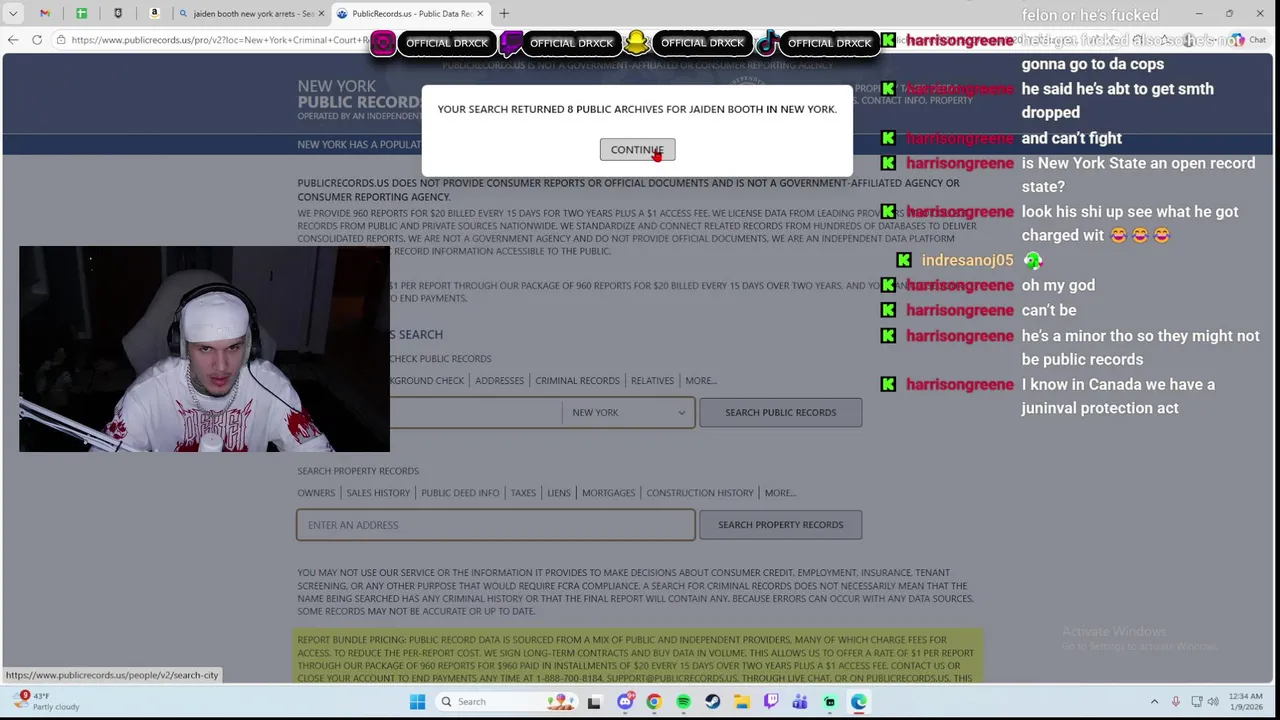
Task: Open Task View from the taskbar
Action: [x=594, y=701]
